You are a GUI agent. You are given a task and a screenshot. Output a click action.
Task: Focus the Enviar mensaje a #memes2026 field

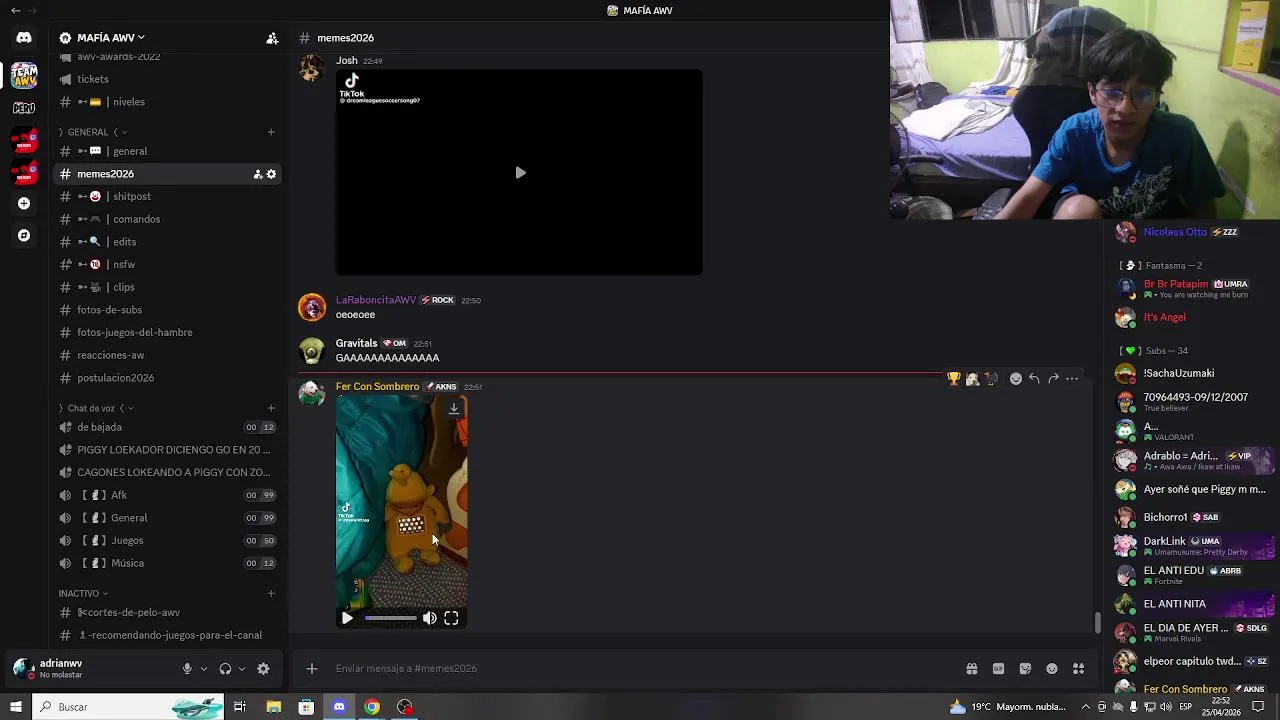tap(640, 668)
